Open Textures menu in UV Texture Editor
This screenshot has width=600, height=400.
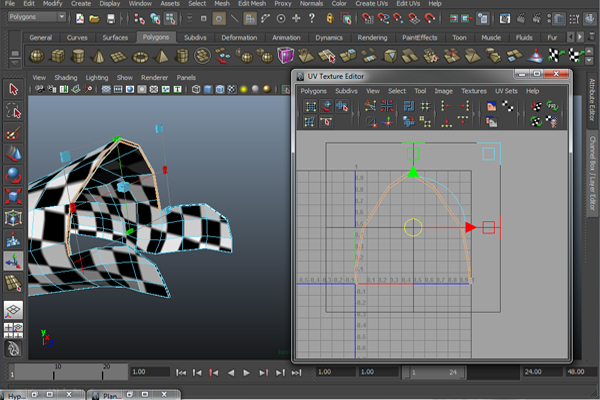click(474, 91)
